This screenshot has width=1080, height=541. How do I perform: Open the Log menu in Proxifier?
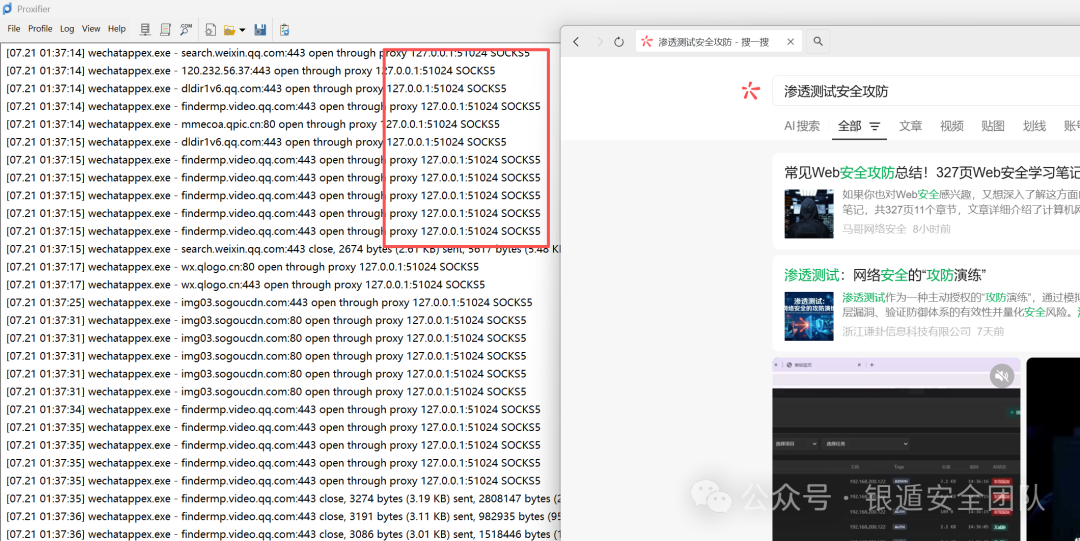click(67, 29)
